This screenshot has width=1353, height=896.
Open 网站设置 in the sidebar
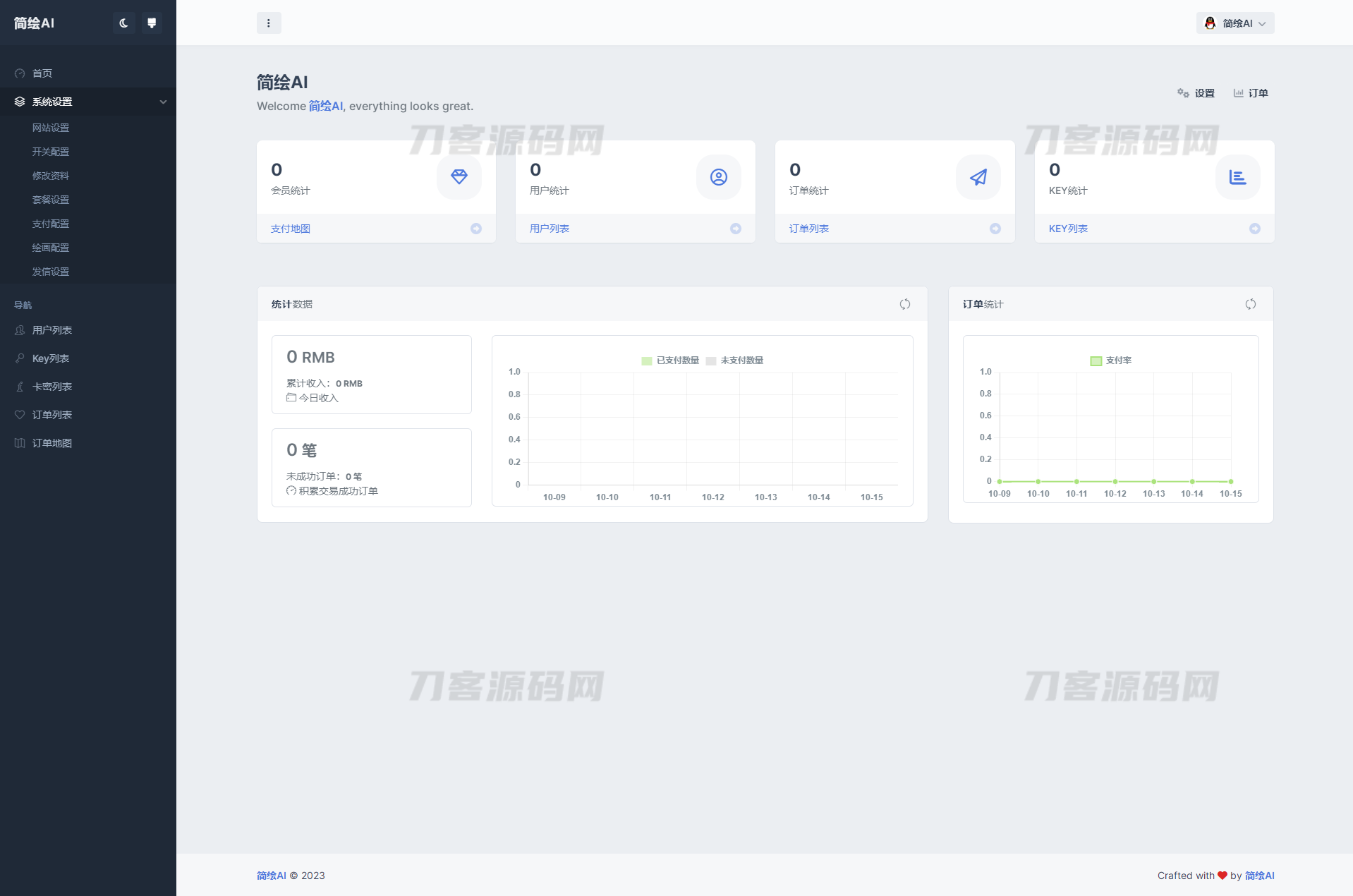(x=51, y=128)
